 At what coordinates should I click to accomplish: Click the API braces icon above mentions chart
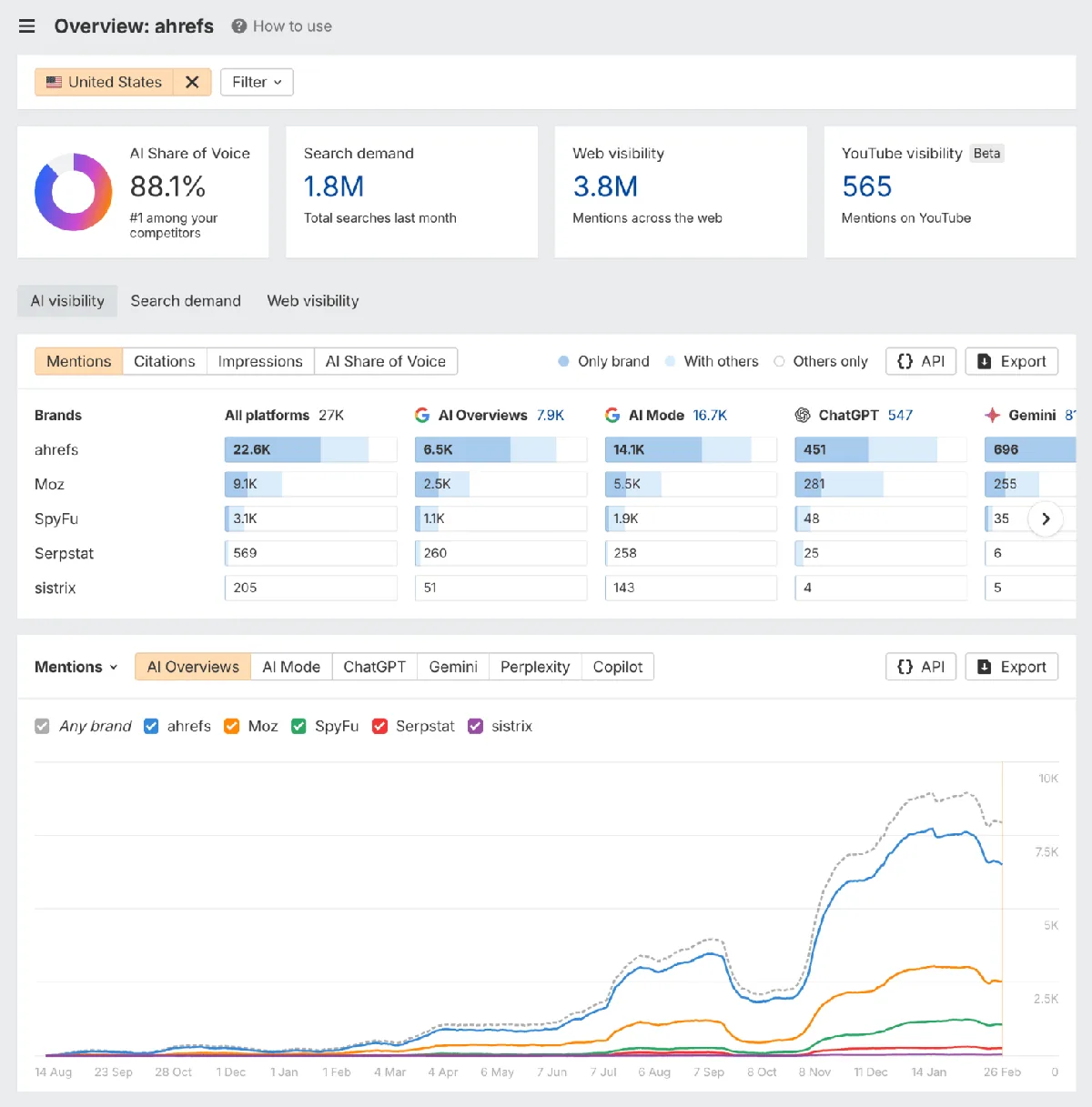coord(905,667)
